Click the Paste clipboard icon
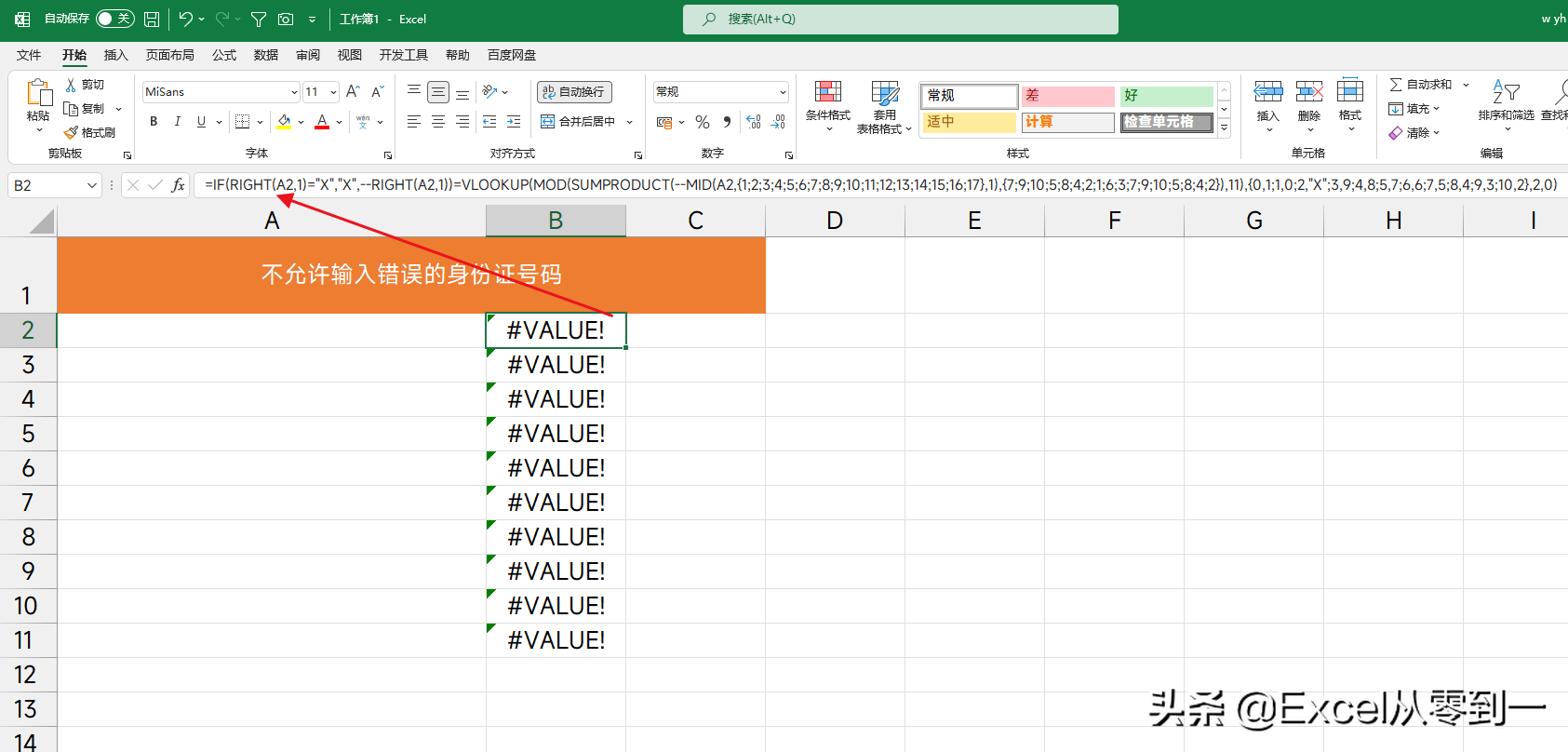Image resolution: width=1568 pixels, height=752 pixels. click(38, 93)
